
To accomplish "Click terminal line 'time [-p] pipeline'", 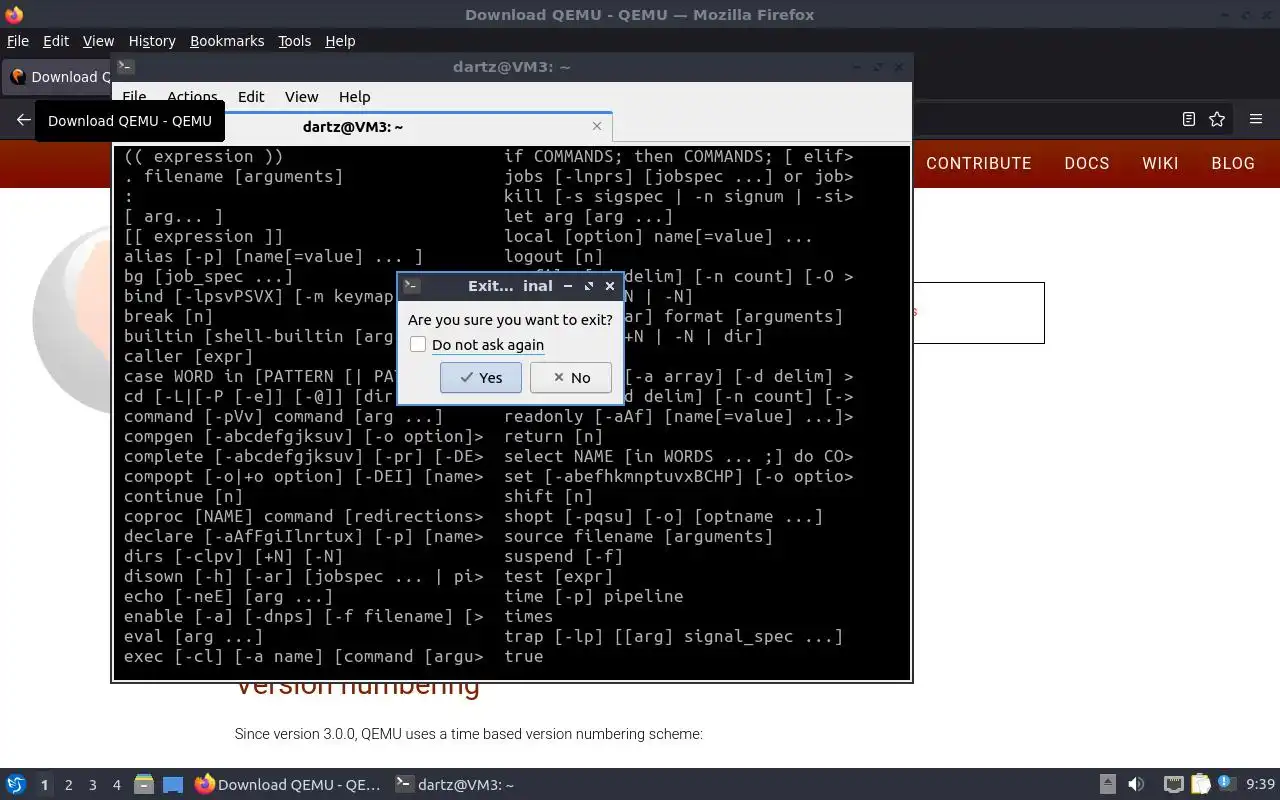I will click(593, 596).
